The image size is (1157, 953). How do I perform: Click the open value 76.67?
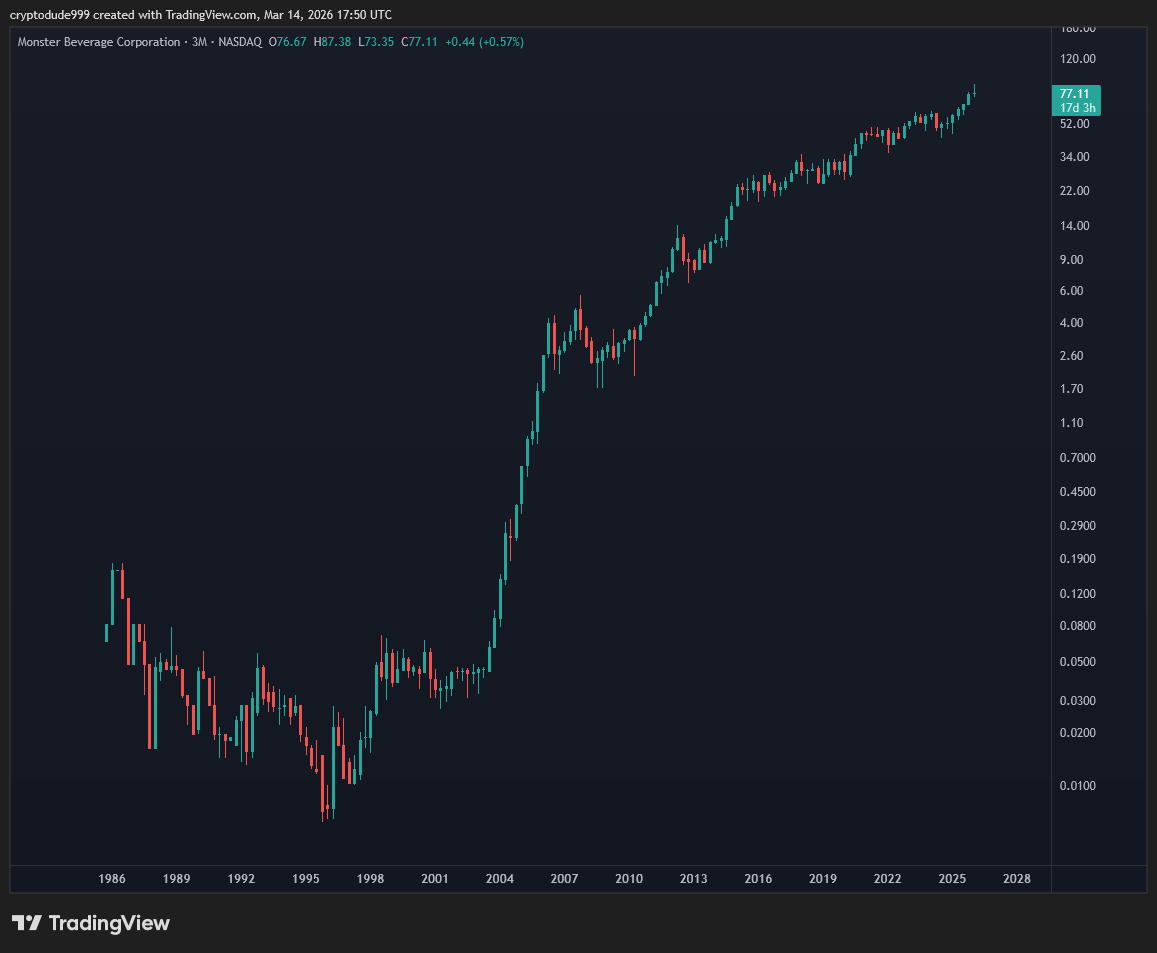(x=291, y=42)
